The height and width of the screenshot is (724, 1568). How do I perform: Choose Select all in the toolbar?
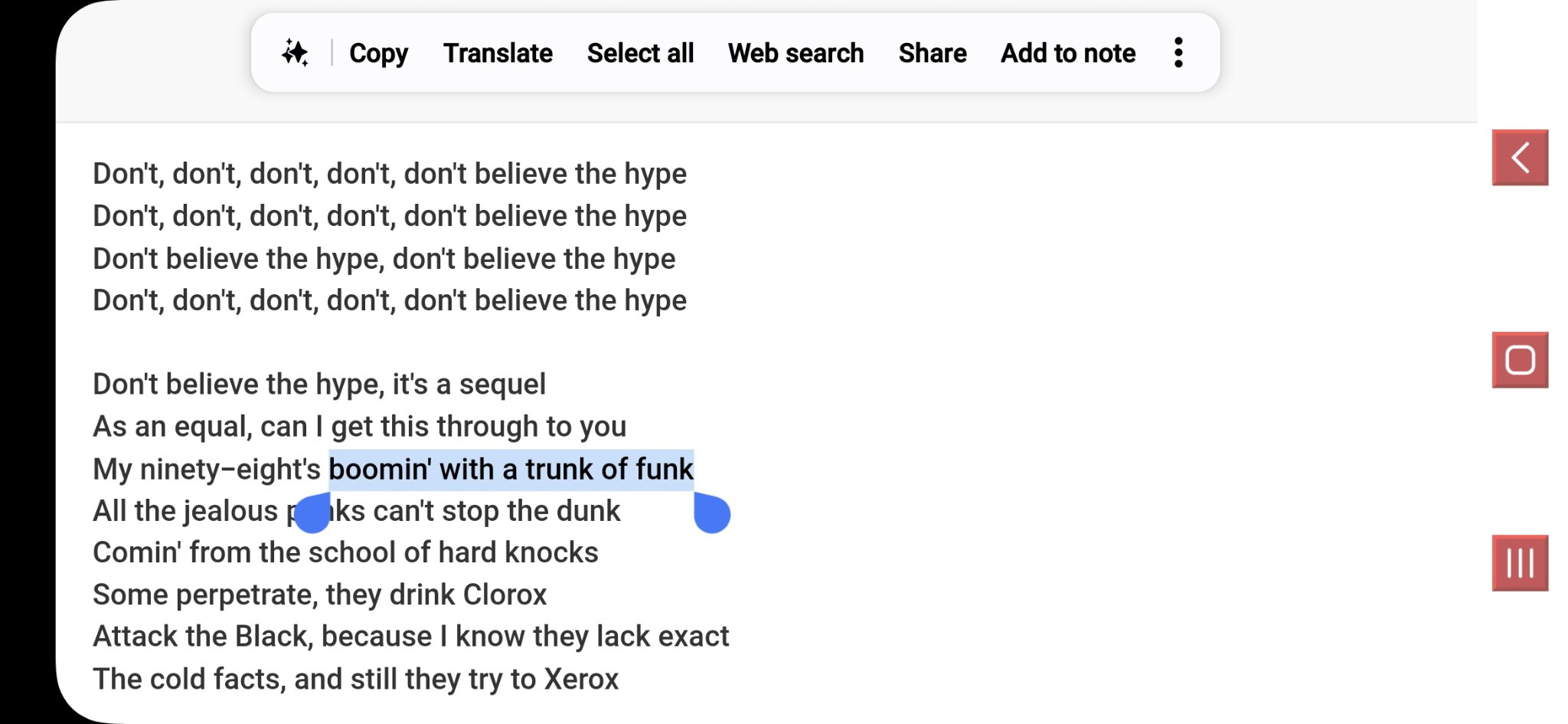point(640,53)
